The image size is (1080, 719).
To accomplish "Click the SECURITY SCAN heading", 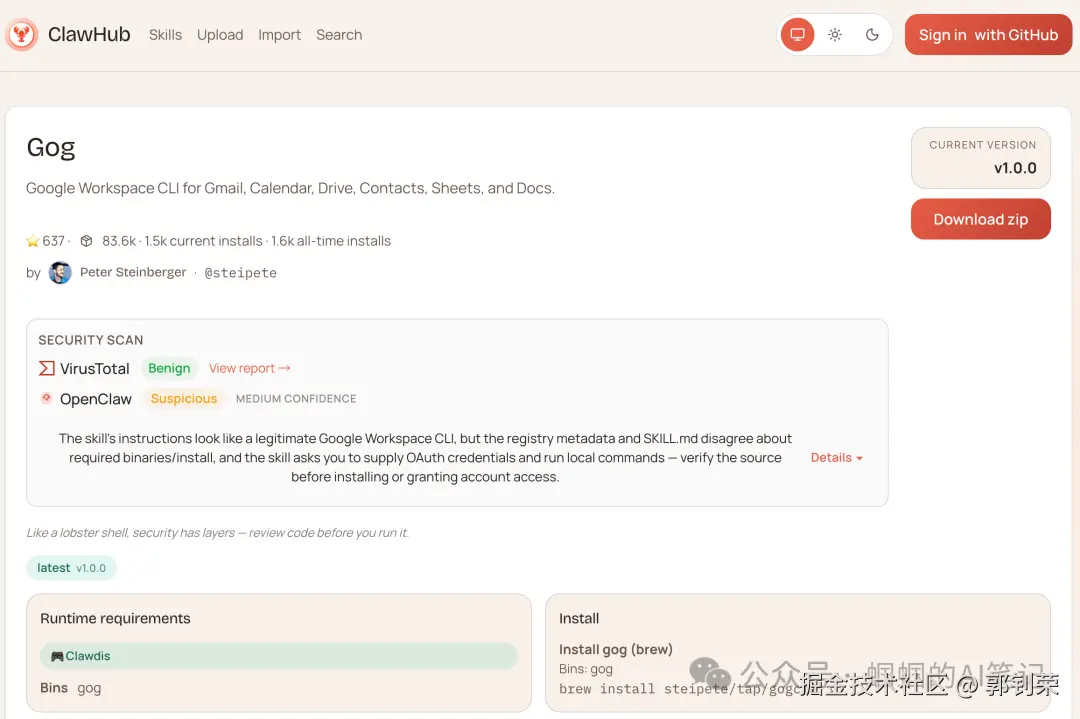I will click(x=91, y=340).
